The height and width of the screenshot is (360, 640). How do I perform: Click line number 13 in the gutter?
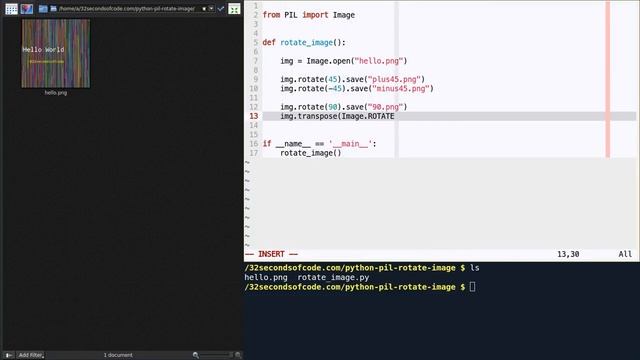pos(253,116)
